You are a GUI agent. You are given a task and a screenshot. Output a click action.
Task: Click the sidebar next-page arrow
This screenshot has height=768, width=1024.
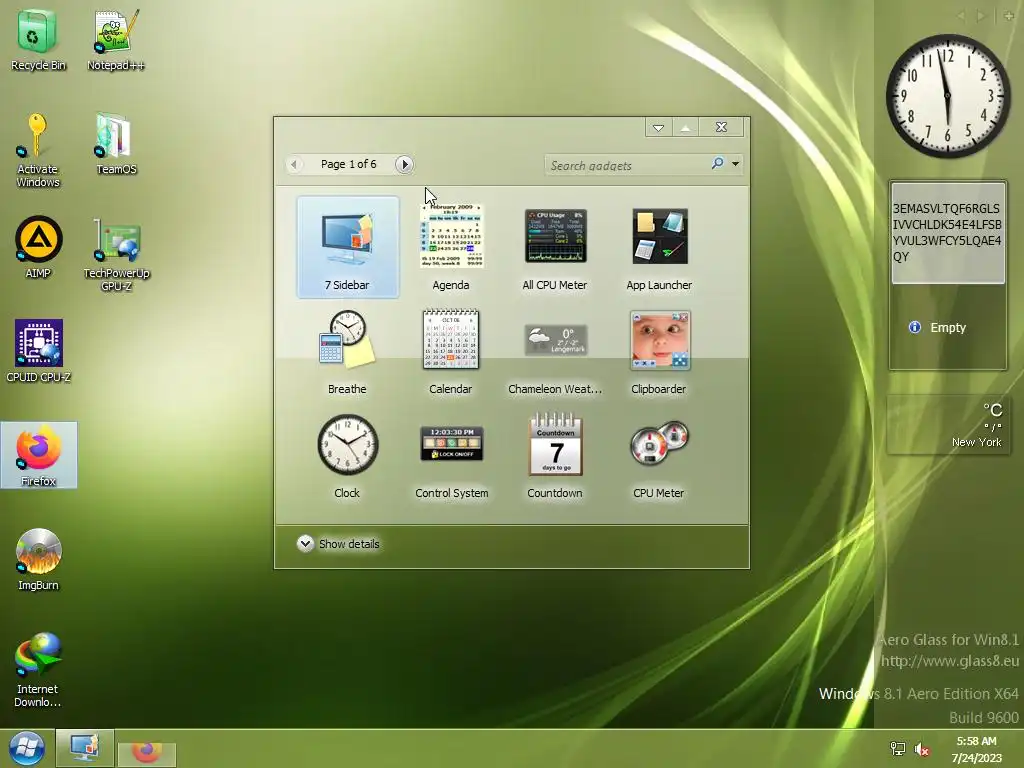[980, 15]
